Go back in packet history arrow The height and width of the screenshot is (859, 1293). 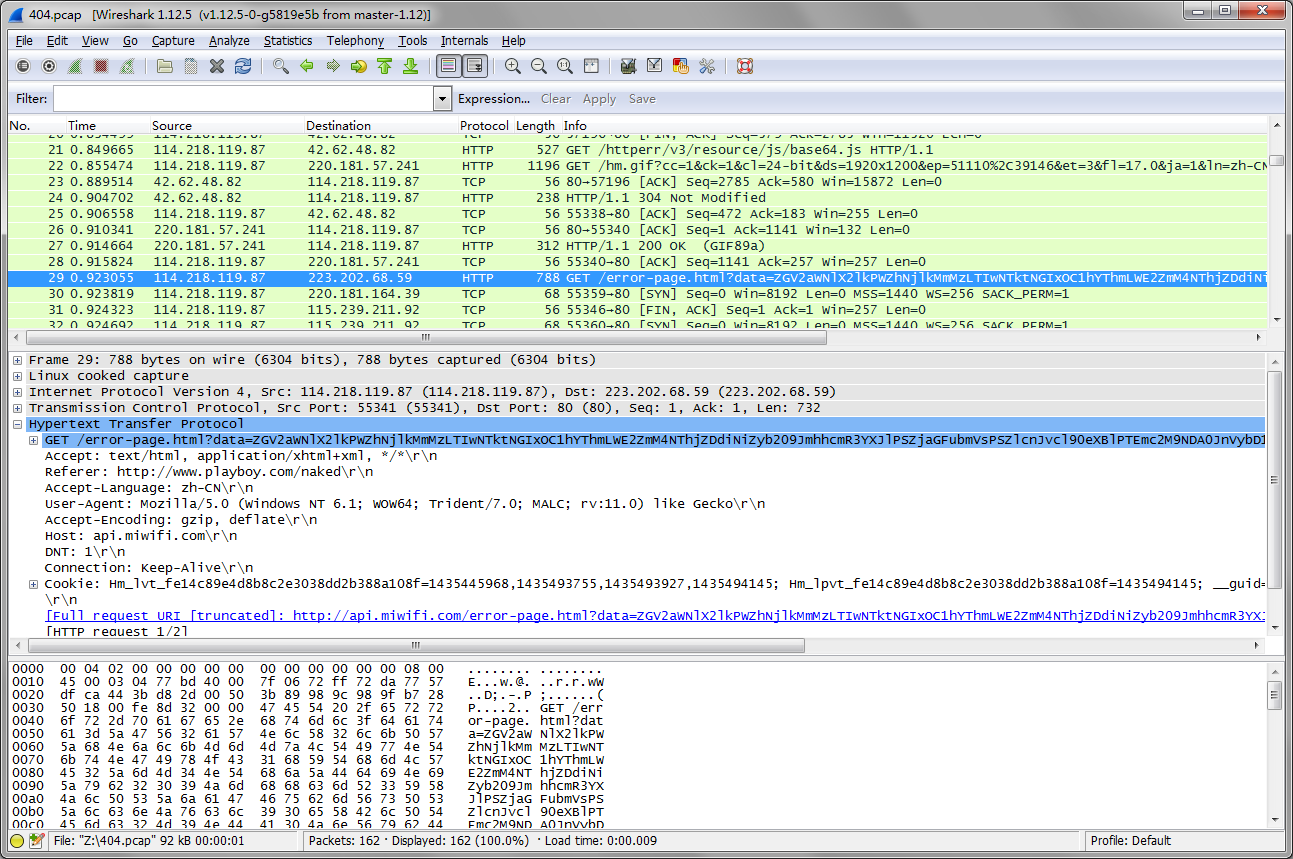[x=307, y=66]
